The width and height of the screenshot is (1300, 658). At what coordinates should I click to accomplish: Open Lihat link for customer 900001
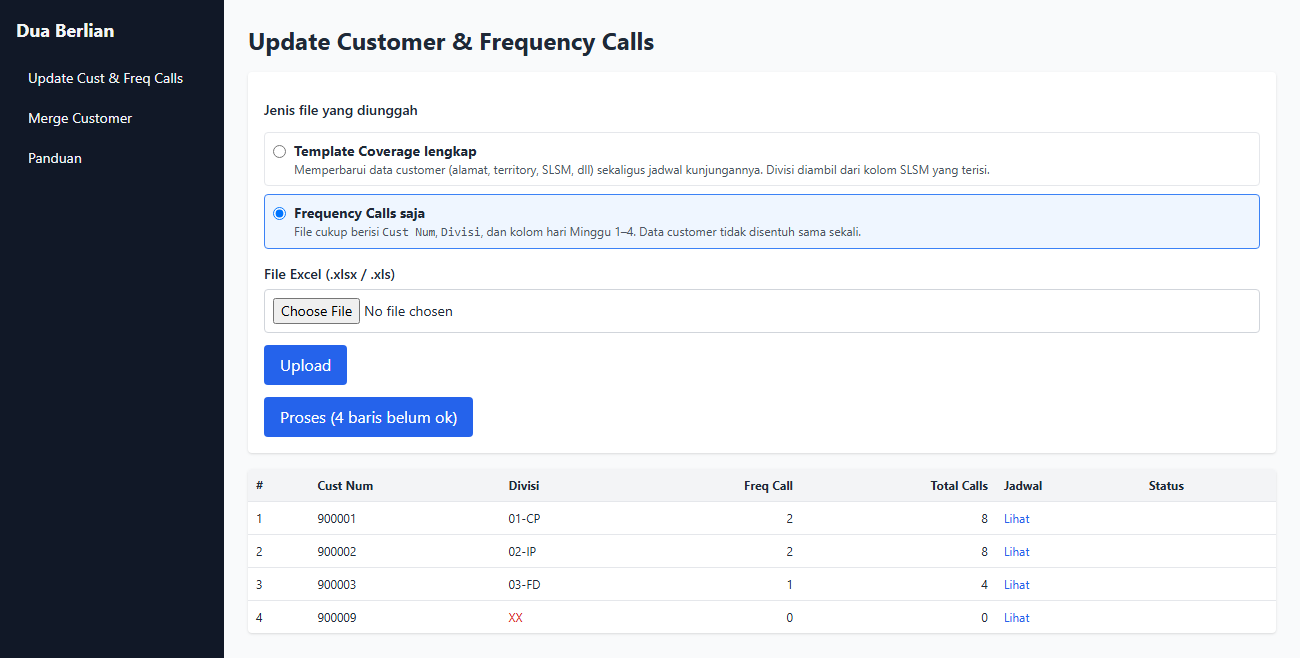coord(1017,519)
